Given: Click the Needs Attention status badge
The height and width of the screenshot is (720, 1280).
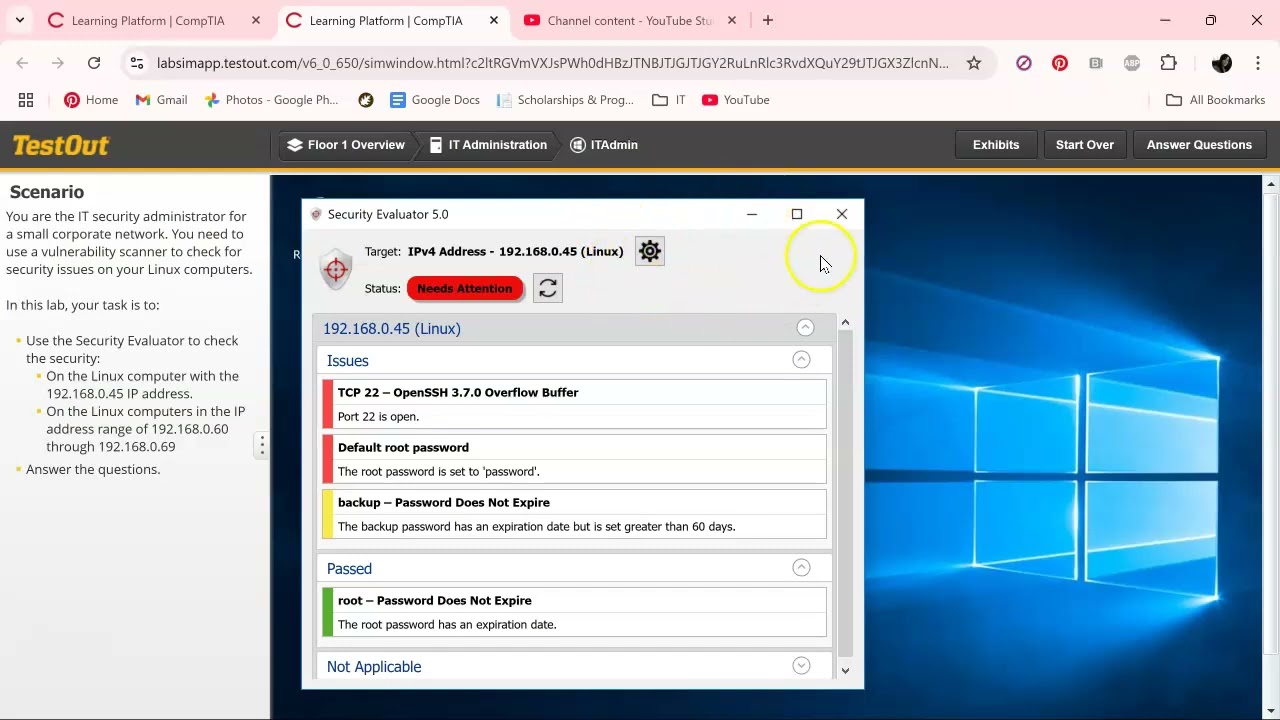Looking at the screenshot, I should pyautogui.click(x=464, y=288).
